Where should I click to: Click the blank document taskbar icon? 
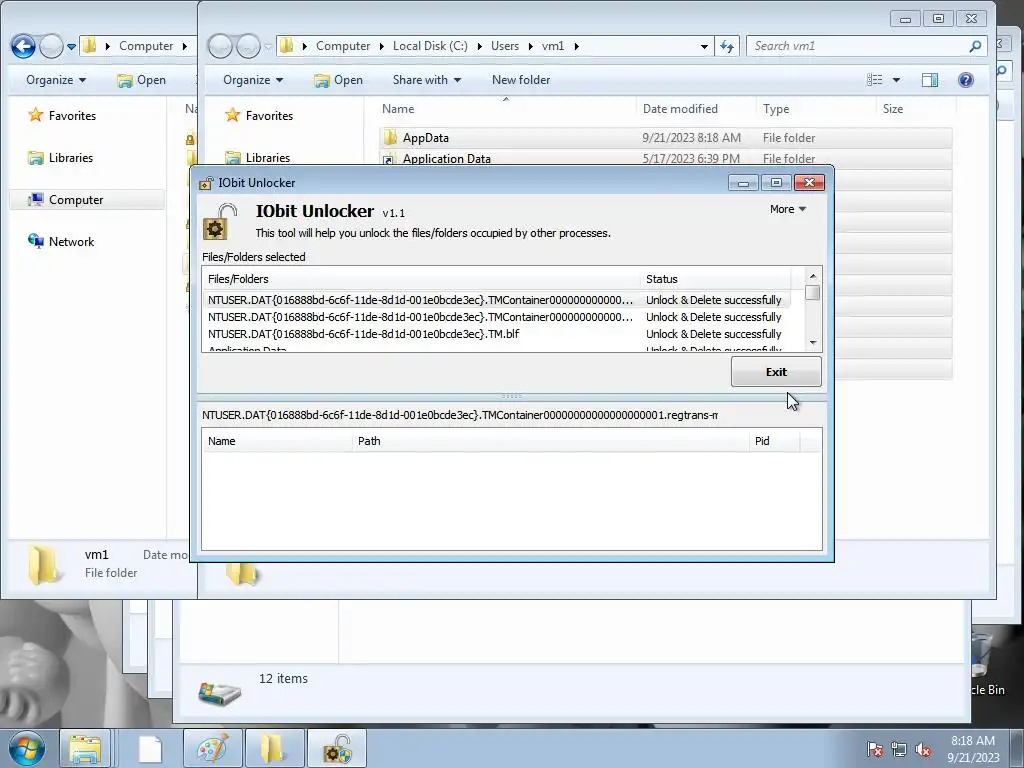pos(150,748)
